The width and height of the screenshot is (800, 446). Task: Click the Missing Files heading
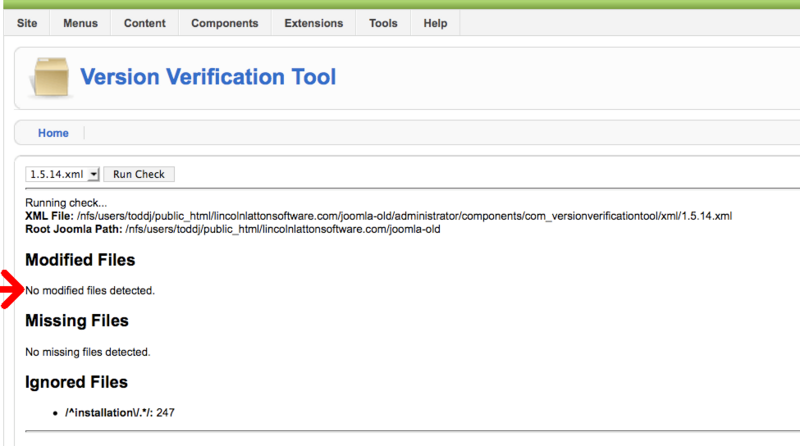click(77, 320)
